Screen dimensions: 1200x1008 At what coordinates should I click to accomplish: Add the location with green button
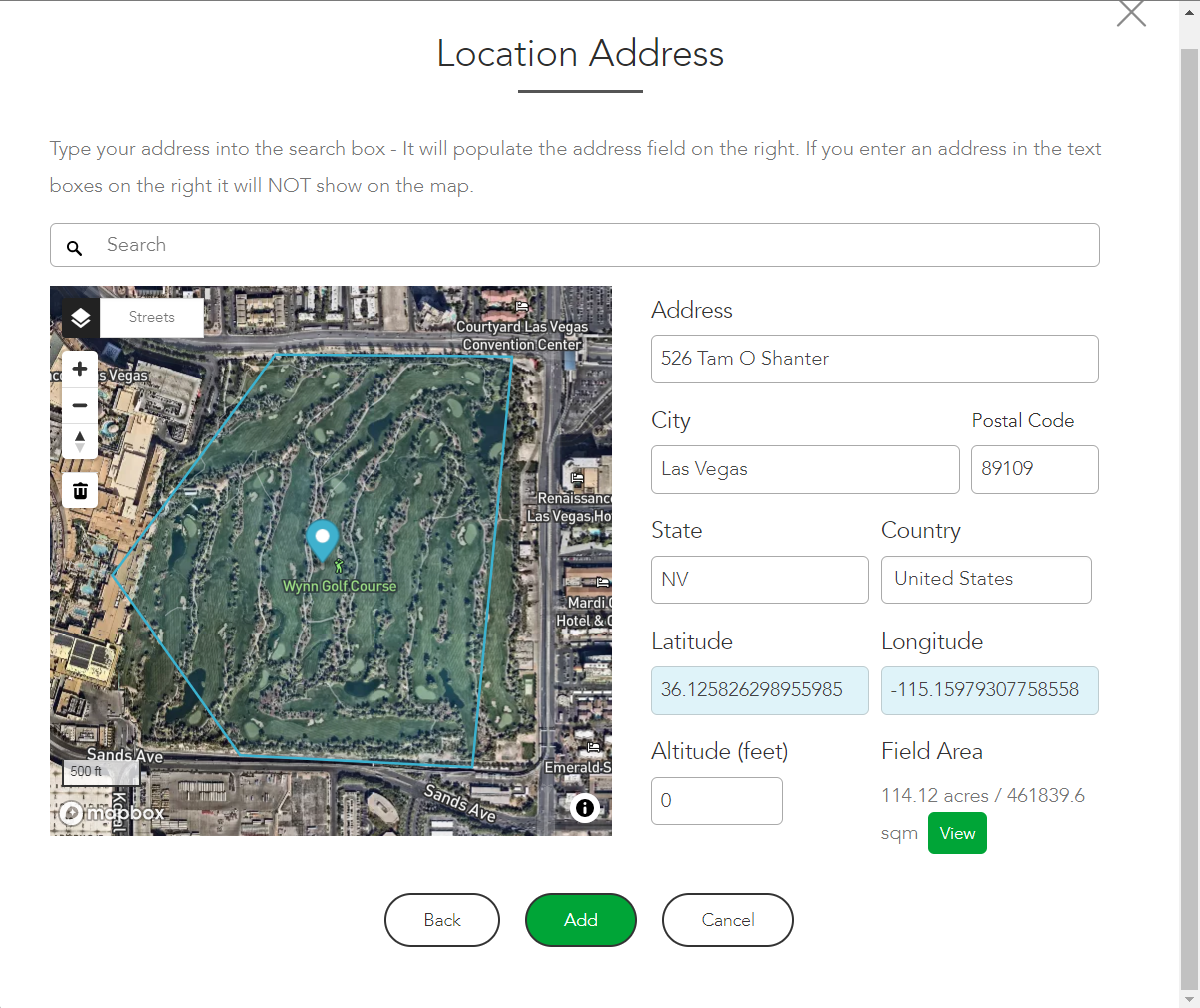pyautogui.click(x=581, y=920)
